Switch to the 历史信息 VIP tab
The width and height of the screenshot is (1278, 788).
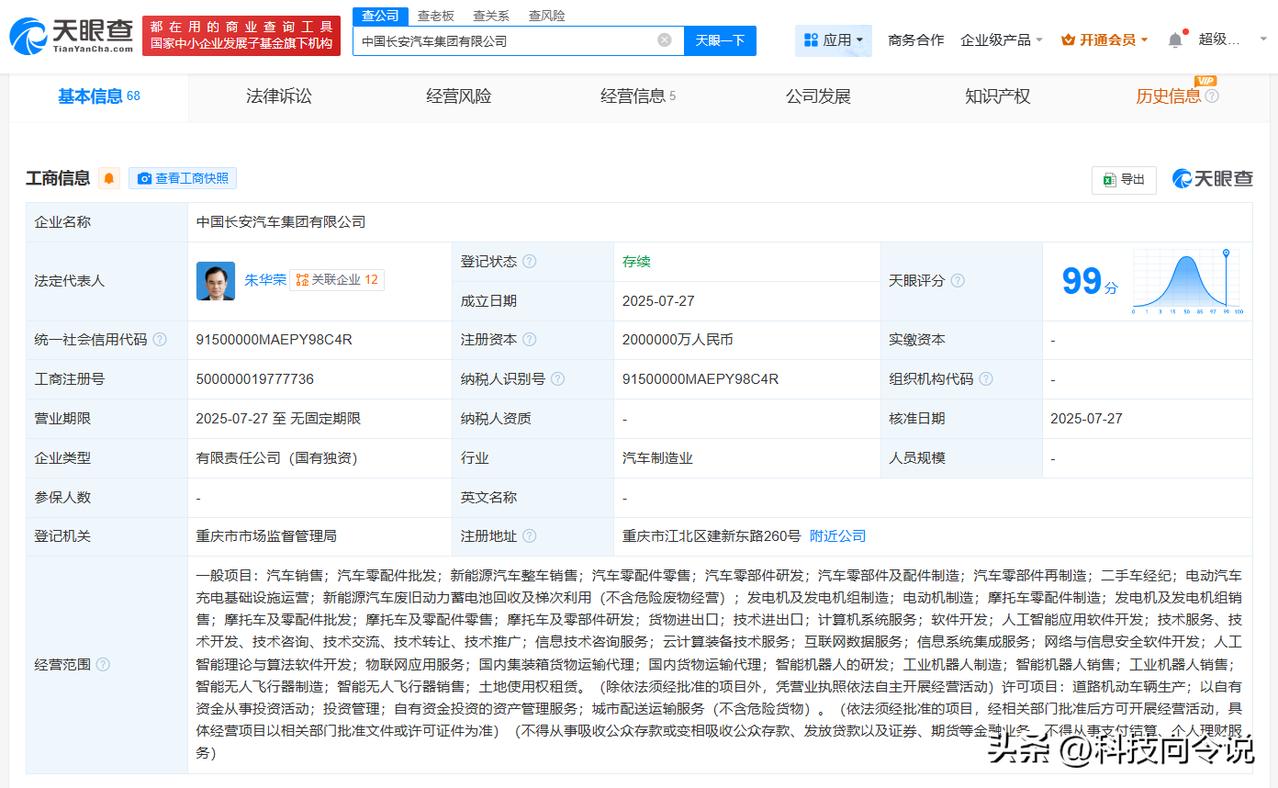(x=1168, y=96)
